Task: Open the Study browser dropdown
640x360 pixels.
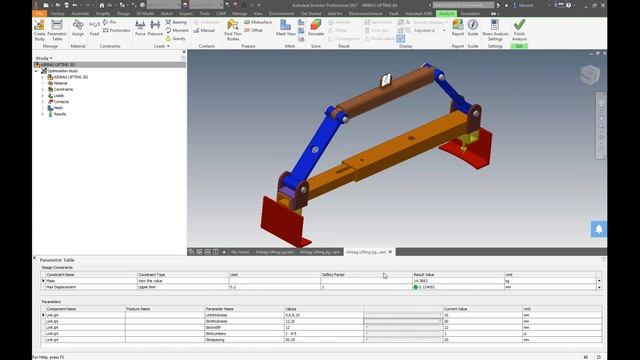Action: point(44,58)
